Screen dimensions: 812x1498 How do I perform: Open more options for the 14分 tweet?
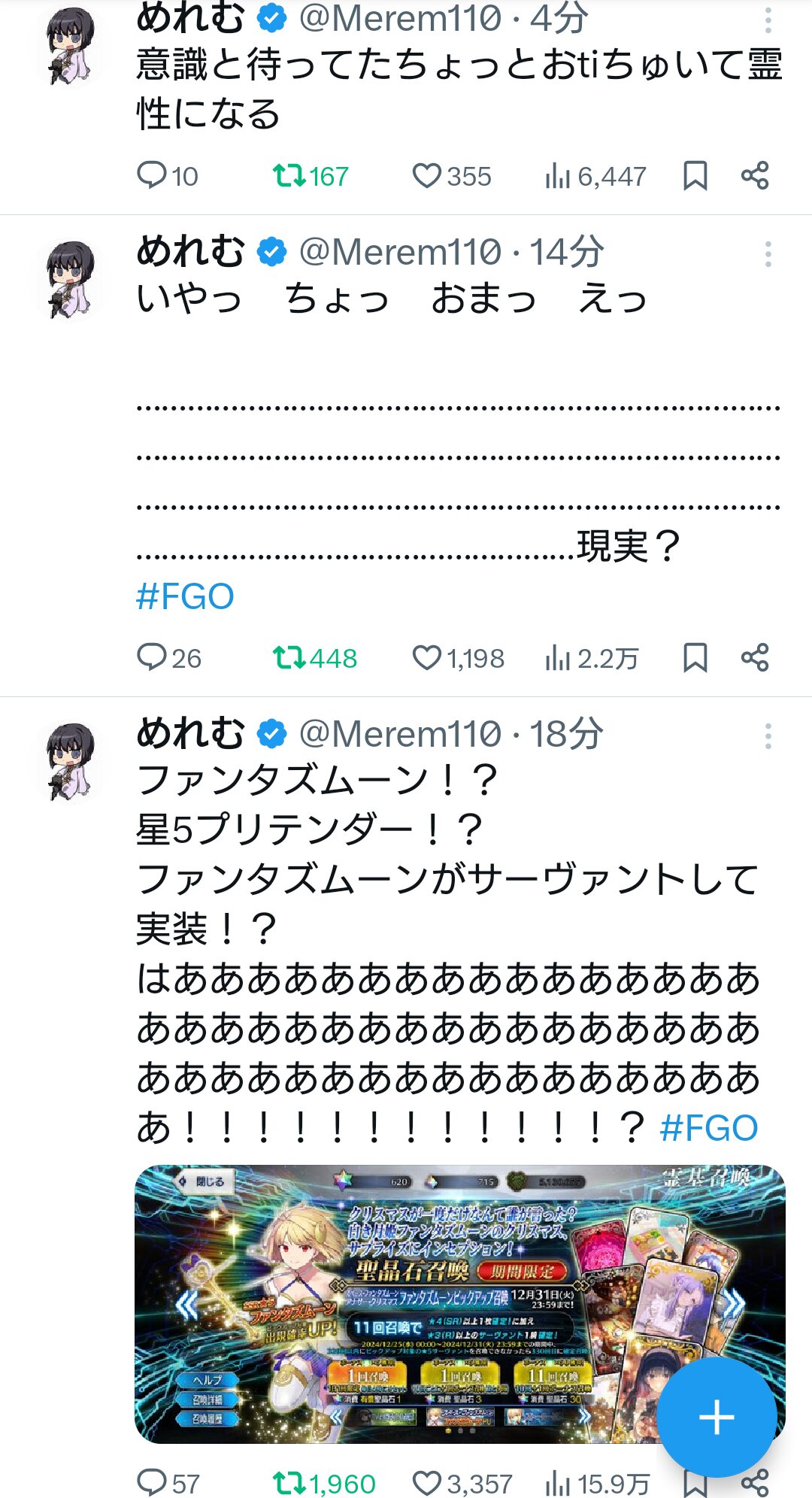768,254
